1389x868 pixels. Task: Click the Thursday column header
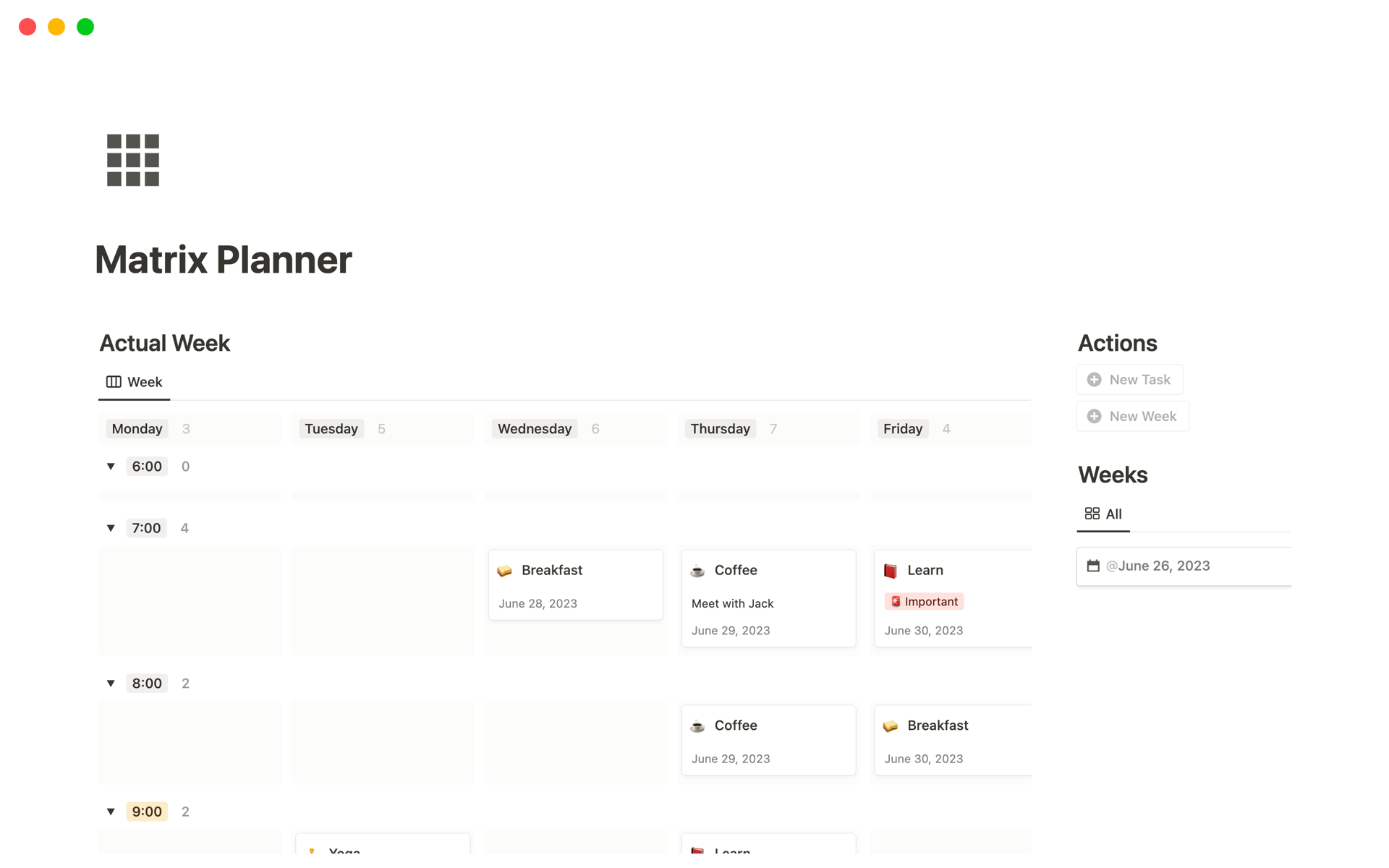pyautogui.click(x=720, y=429)
